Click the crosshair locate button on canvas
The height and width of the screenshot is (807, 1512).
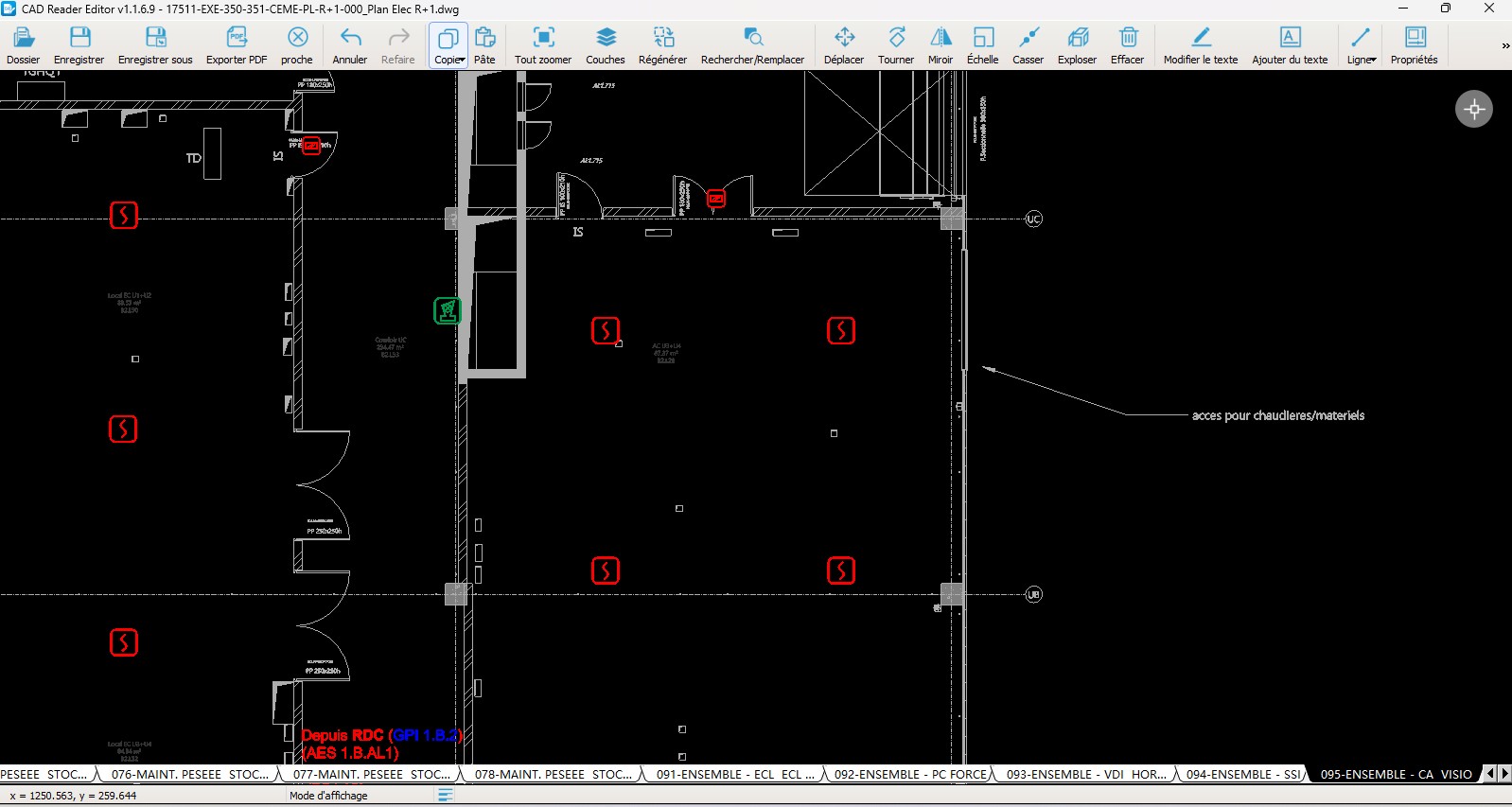[1473, 109]
